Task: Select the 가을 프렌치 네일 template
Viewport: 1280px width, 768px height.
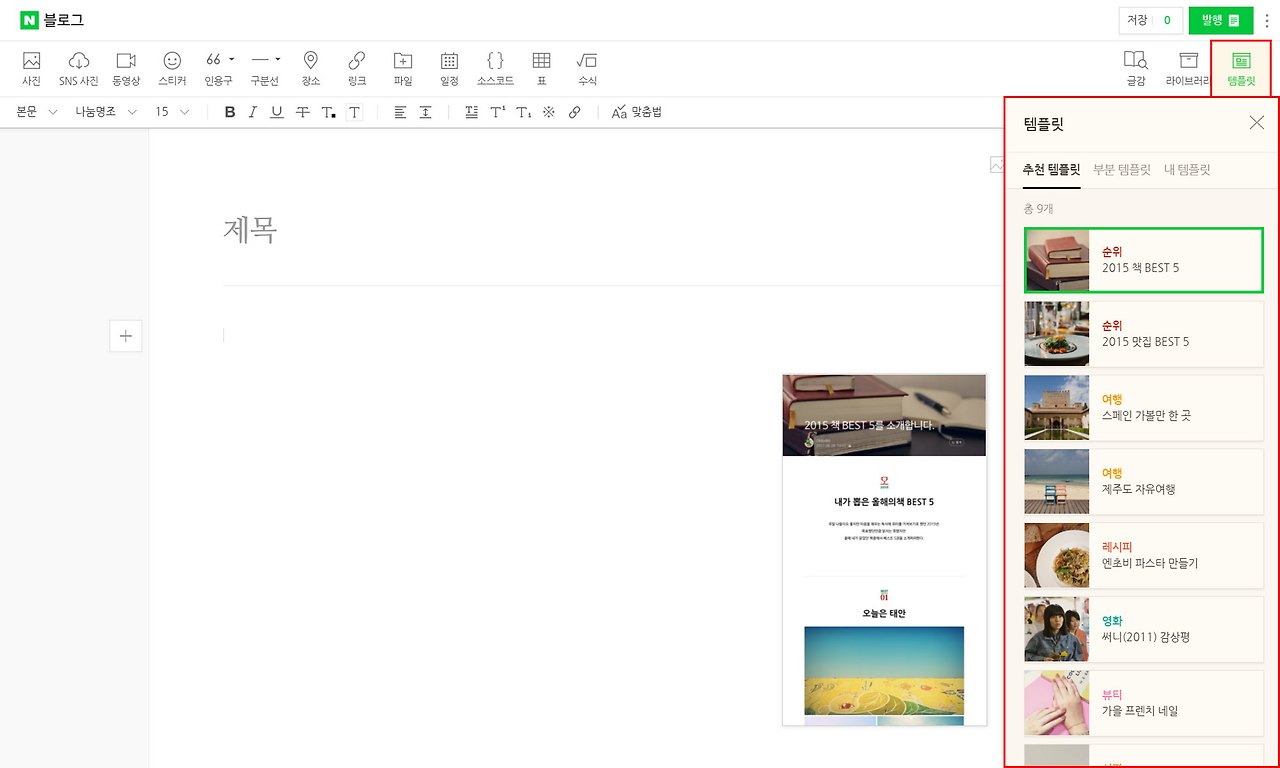Action: pyautogui.click(x=1144, y=704)
